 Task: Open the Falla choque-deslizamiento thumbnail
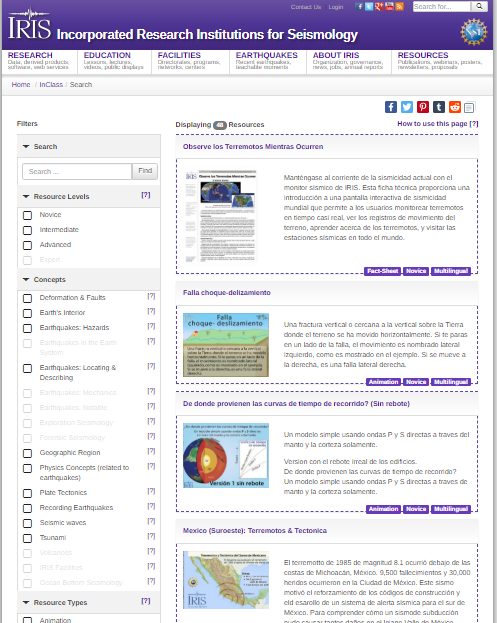[226, 345]
